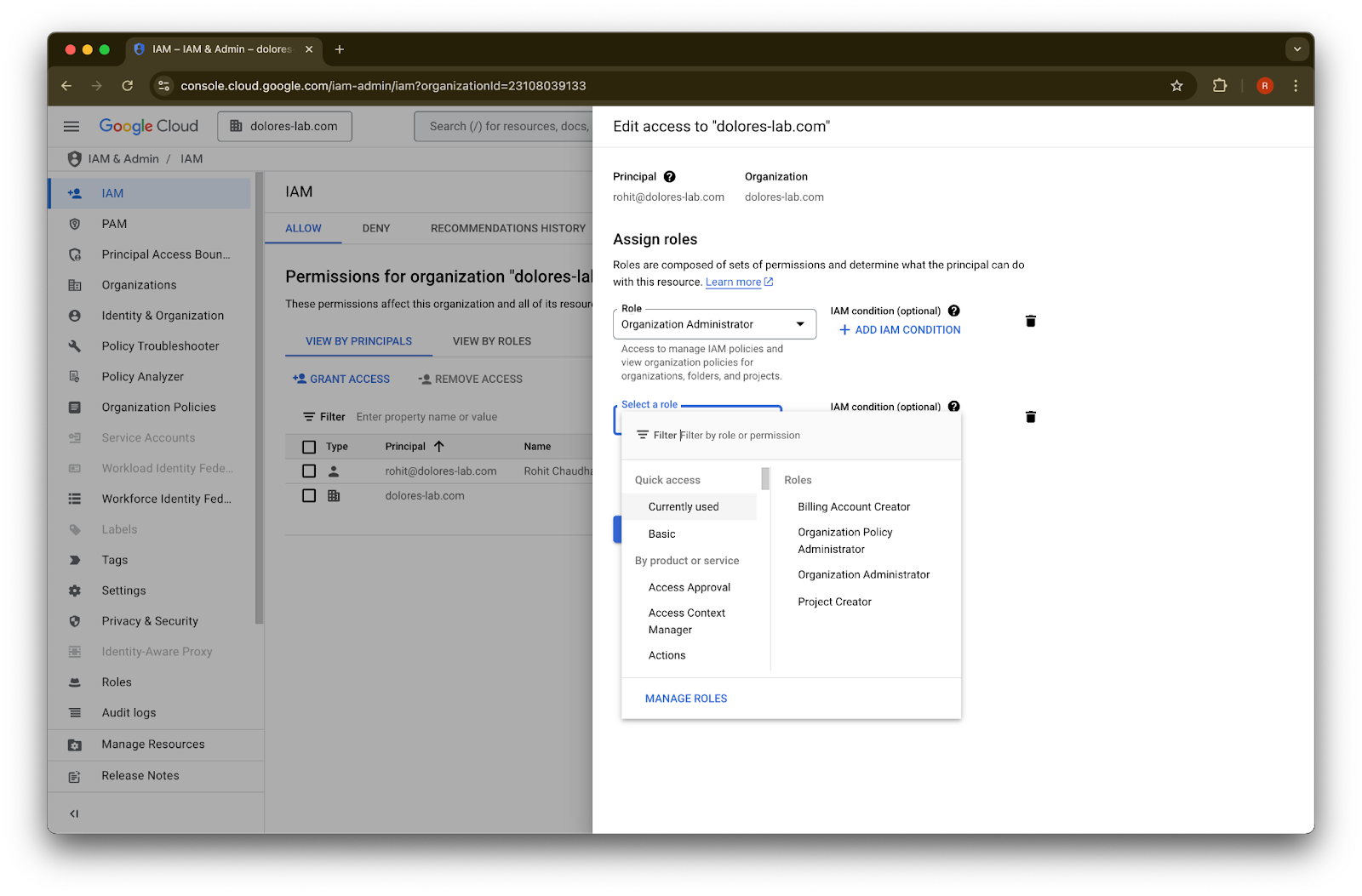
Task: Delete the Organization Administrator role row
Action: pyautogui.click(x=1031, y=321)
